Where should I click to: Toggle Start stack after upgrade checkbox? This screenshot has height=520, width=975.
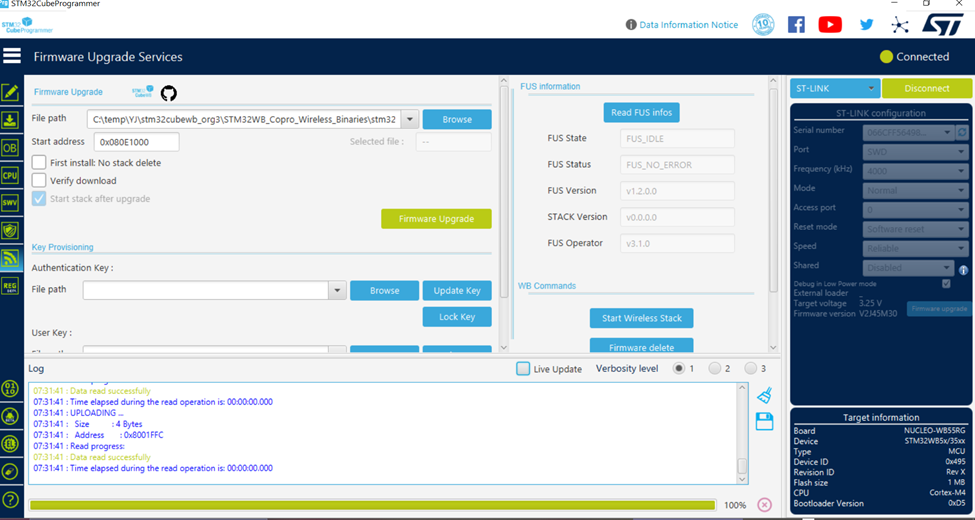39,198
